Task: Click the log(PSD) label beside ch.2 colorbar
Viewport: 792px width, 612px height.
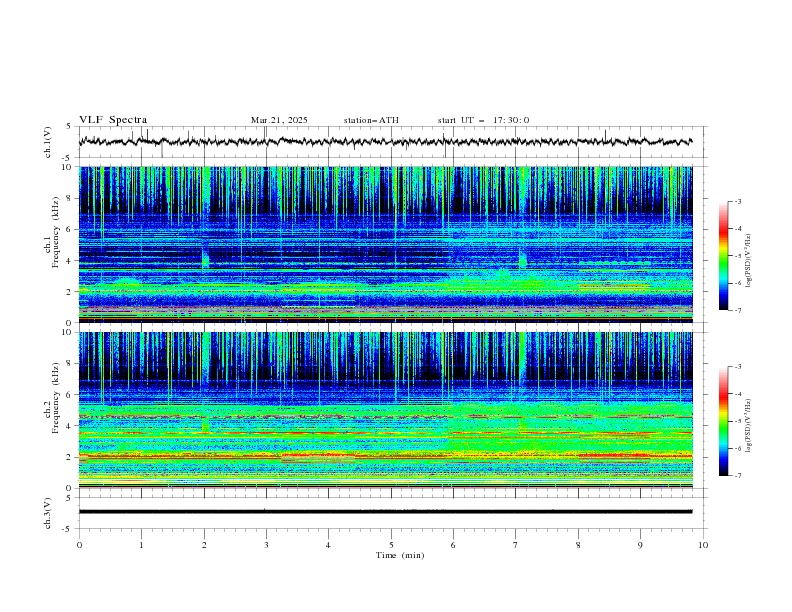Action: 749,425
